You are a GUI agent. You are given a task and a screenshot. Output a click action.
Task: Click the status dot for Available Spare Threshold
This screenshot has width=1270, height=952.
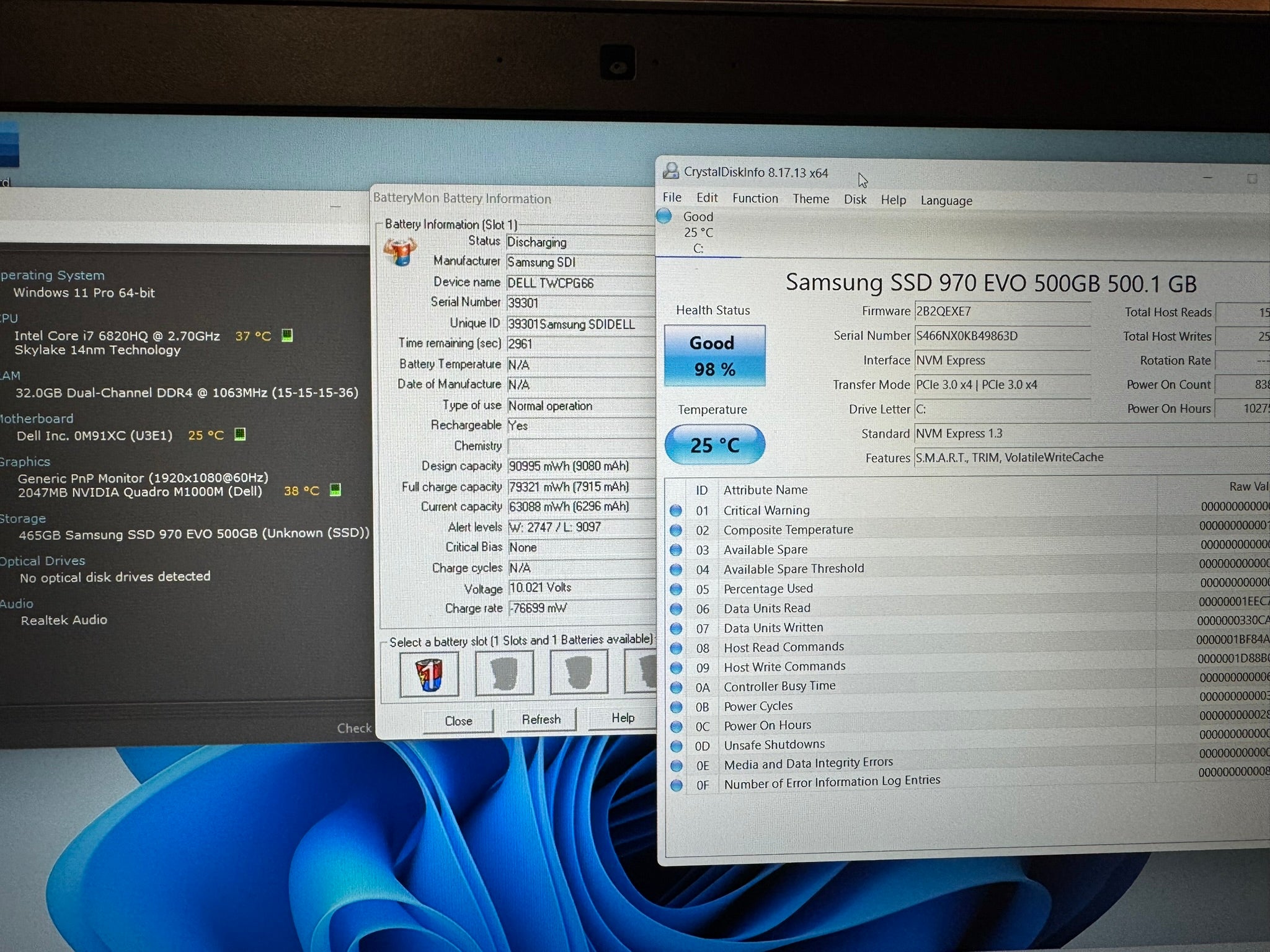(676, 570)
